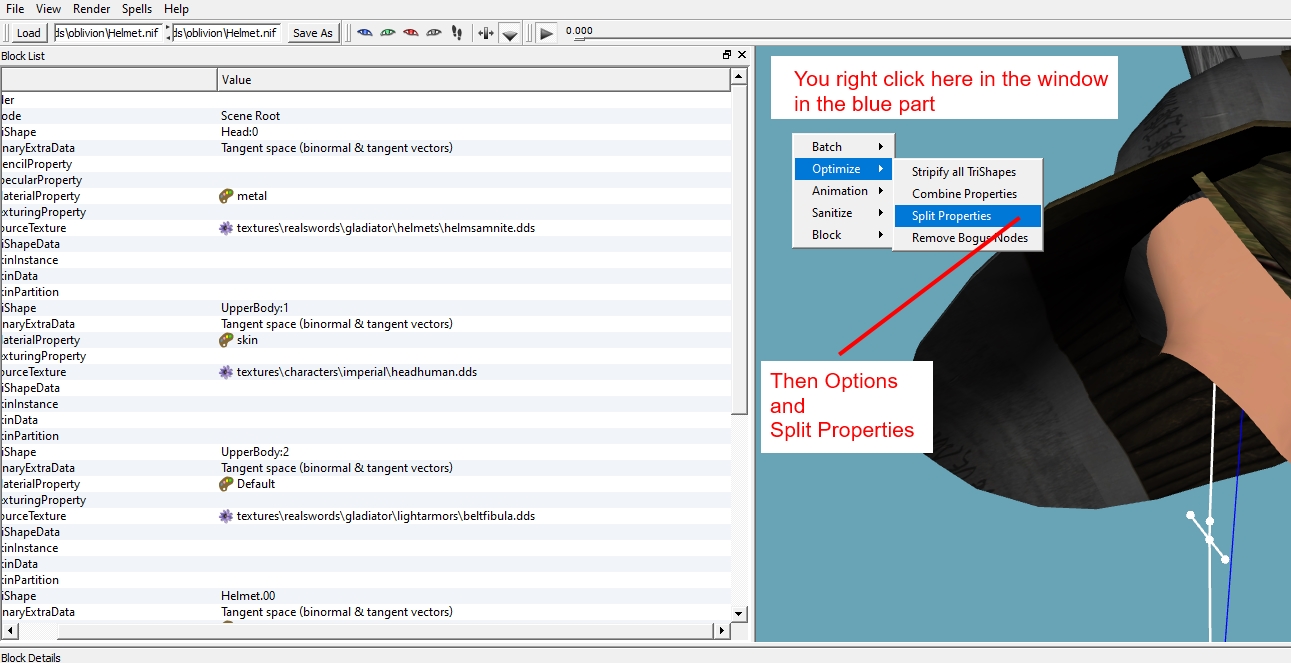Choose Combine Properties
The image size is (1291, 663).
[x=967, y=194]
